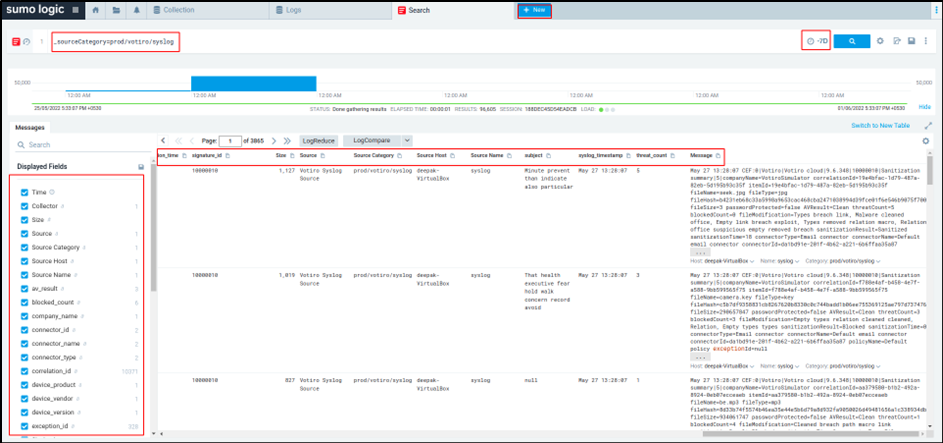
Task: Toggle the Source Host checkbox
Action: (x=25, y=261)
